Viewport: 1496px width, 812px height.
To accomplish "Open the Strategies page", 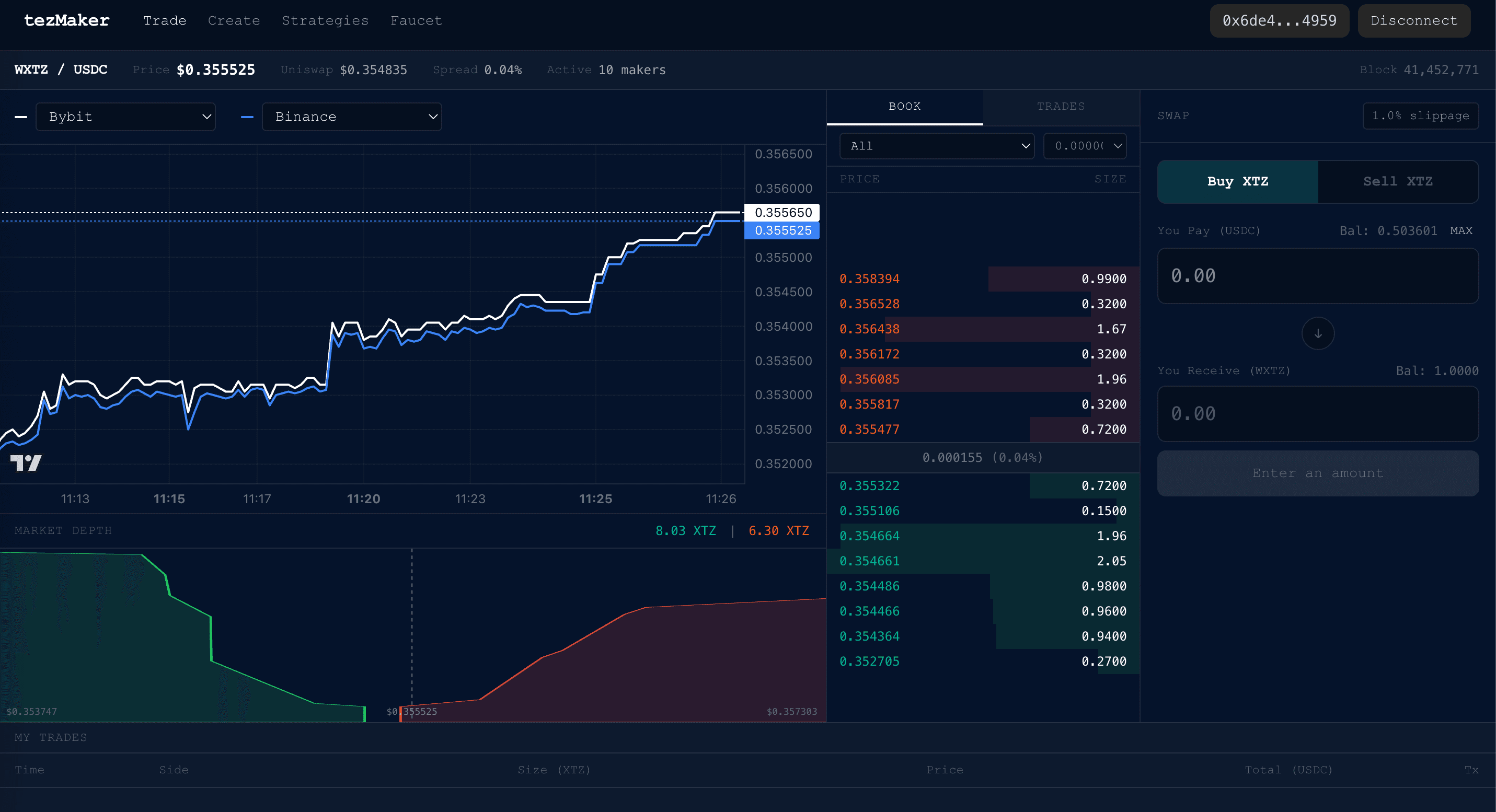I will (x=325, y=20).
